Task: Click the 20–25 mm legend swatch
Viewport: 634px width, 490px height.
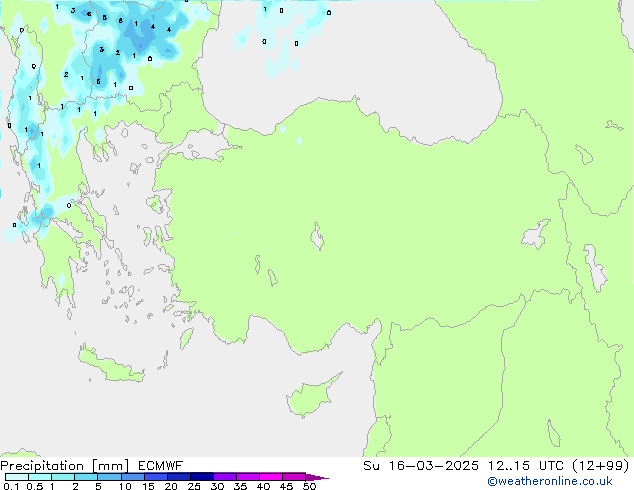Action: [x=178, y=477]
